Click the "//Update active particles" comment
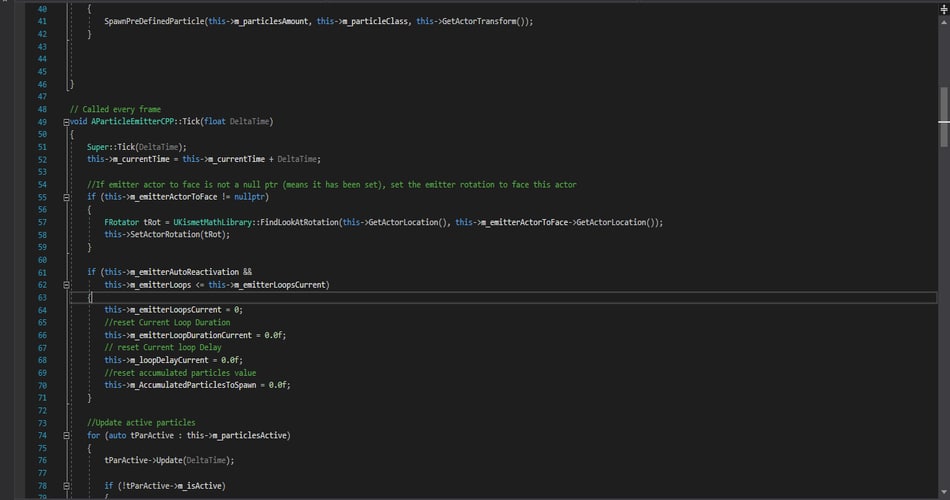Image resolution: width=950 pixels, height=500 pixels. (x=141, y=422)
